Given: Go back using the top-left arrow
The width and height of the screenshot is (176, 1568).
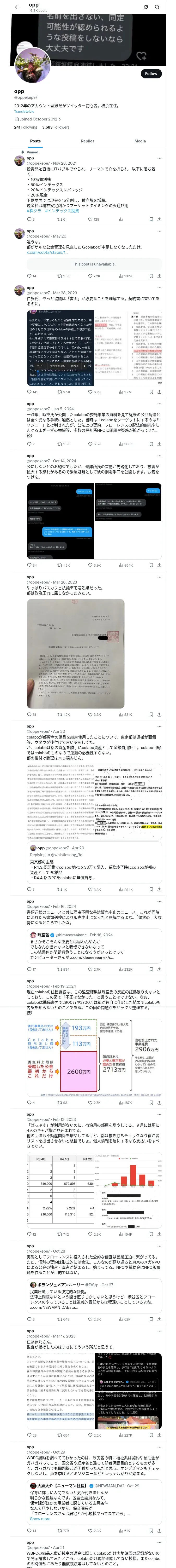Looking at the screenshot, I should pos(17,7).
